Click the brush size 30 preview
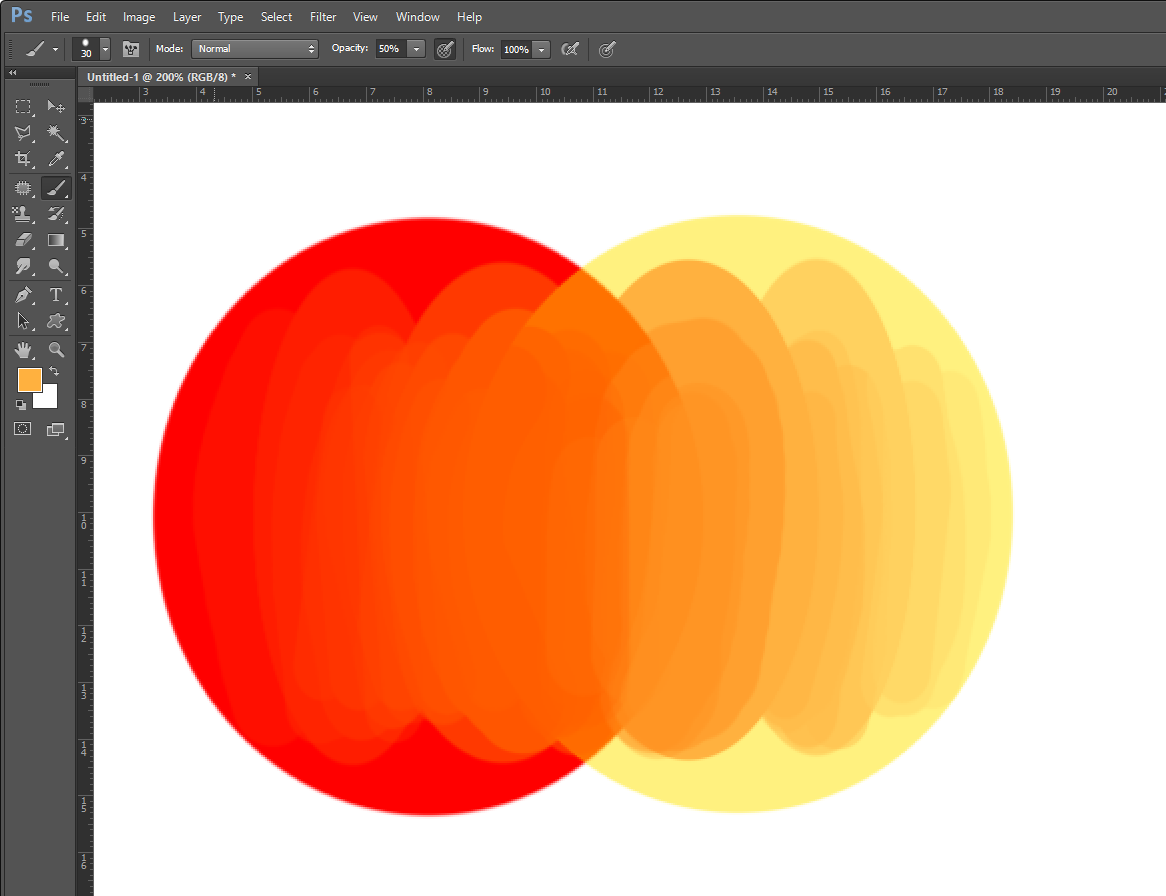The height and width of the screenshot is (896, 1166). click(x=86, y=49)
